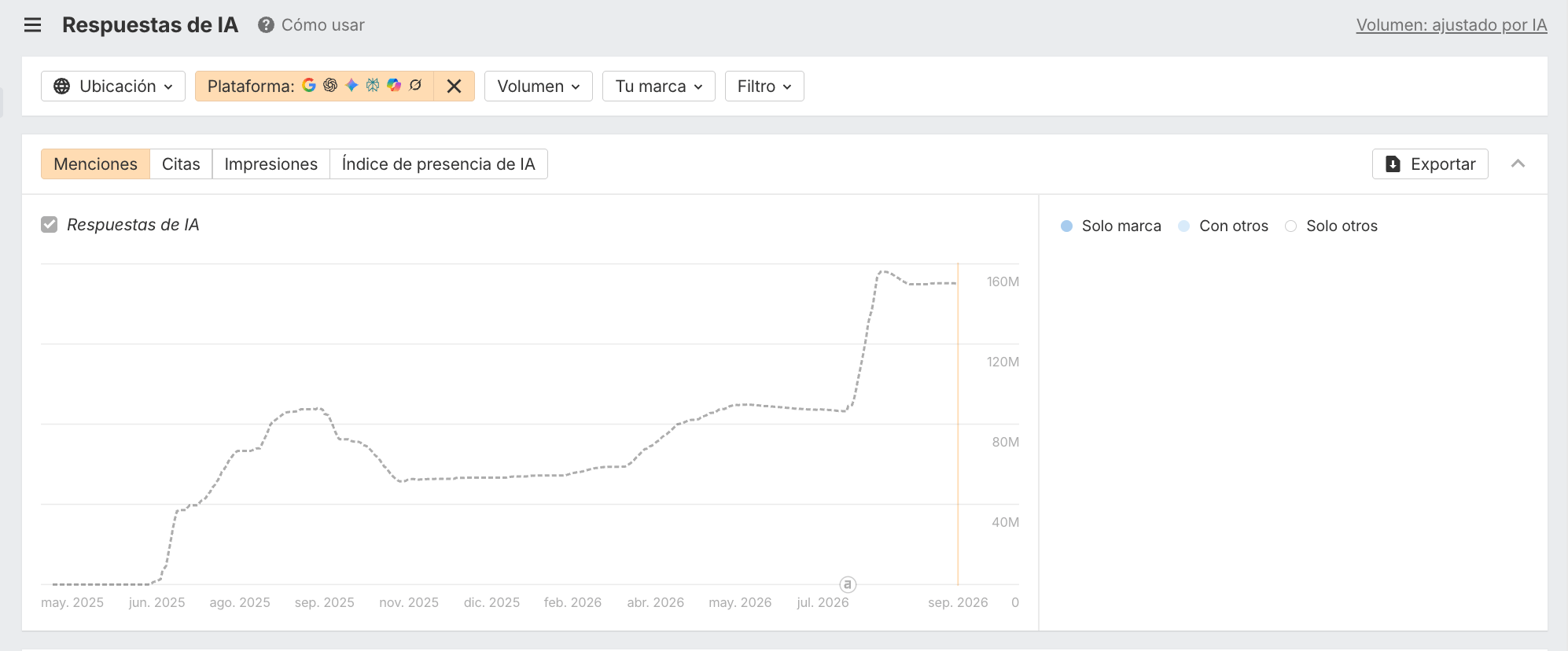Click the nov. 2025 axis label

click(x=409, y=602)
